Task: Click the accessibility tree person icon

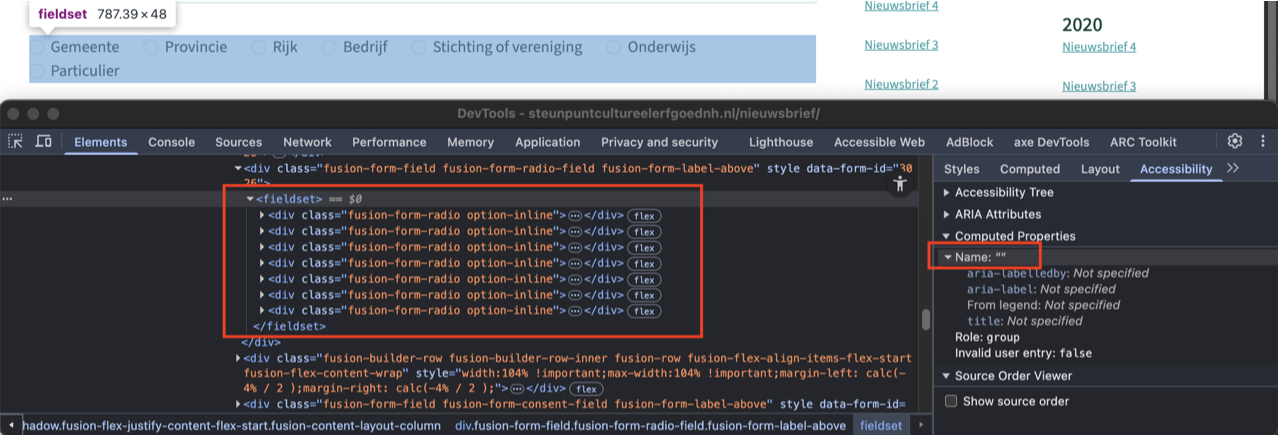Action: pos(901,183)
